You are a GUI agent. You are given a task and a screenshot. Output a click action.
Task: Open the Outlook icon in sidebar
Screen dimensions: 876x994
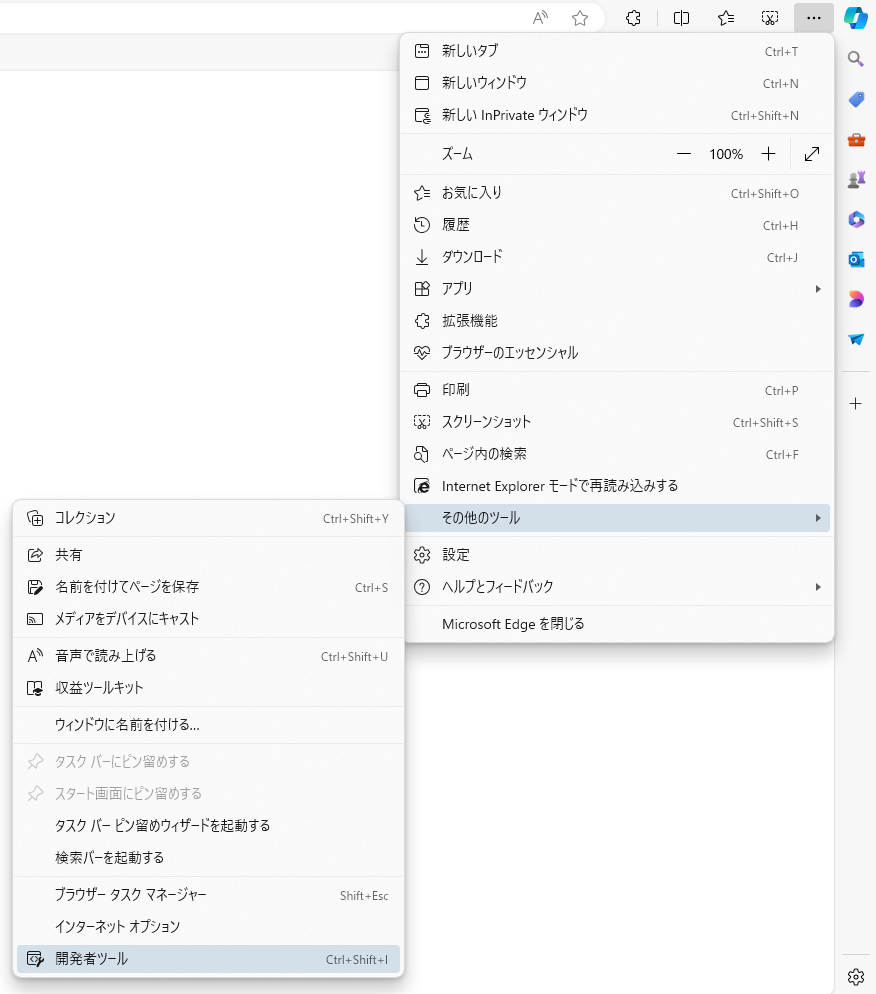856,259
